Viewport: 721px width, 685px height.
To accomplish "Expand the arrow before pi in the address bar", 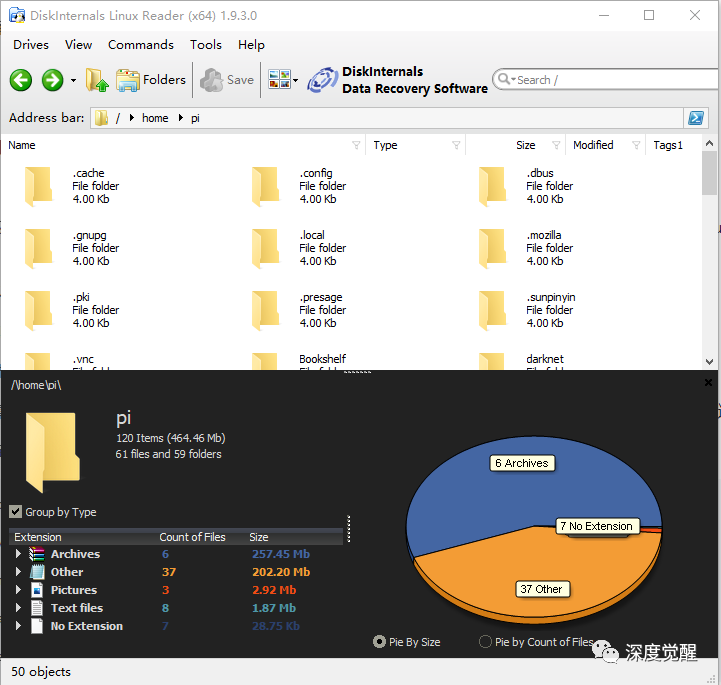I will (x=181, y=118).
